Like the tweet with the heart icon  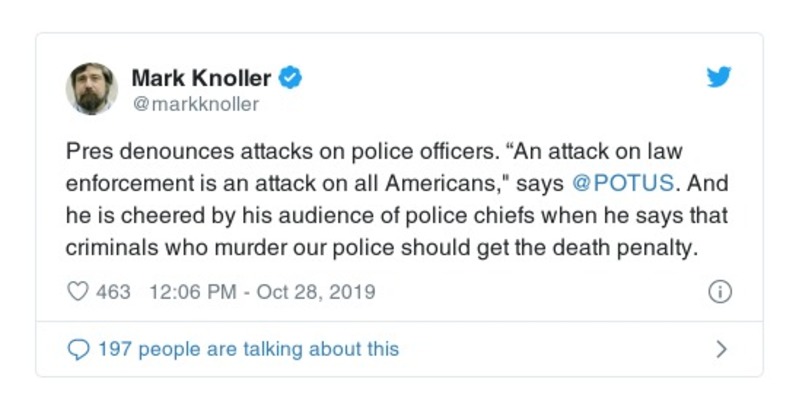pos(77,293)
